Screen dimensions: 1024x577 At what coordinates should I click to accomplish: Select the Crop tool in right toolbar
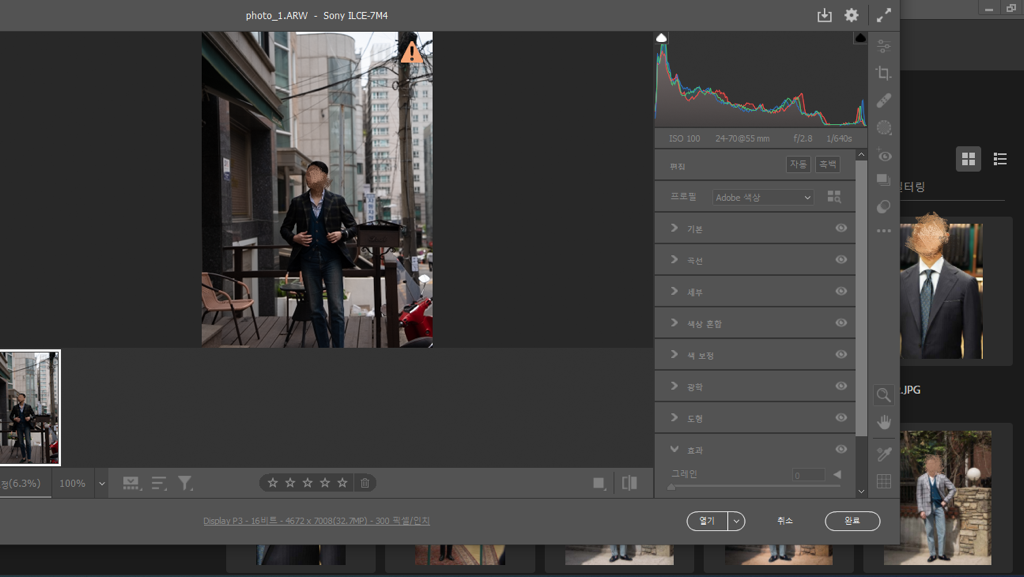point(883,73)
